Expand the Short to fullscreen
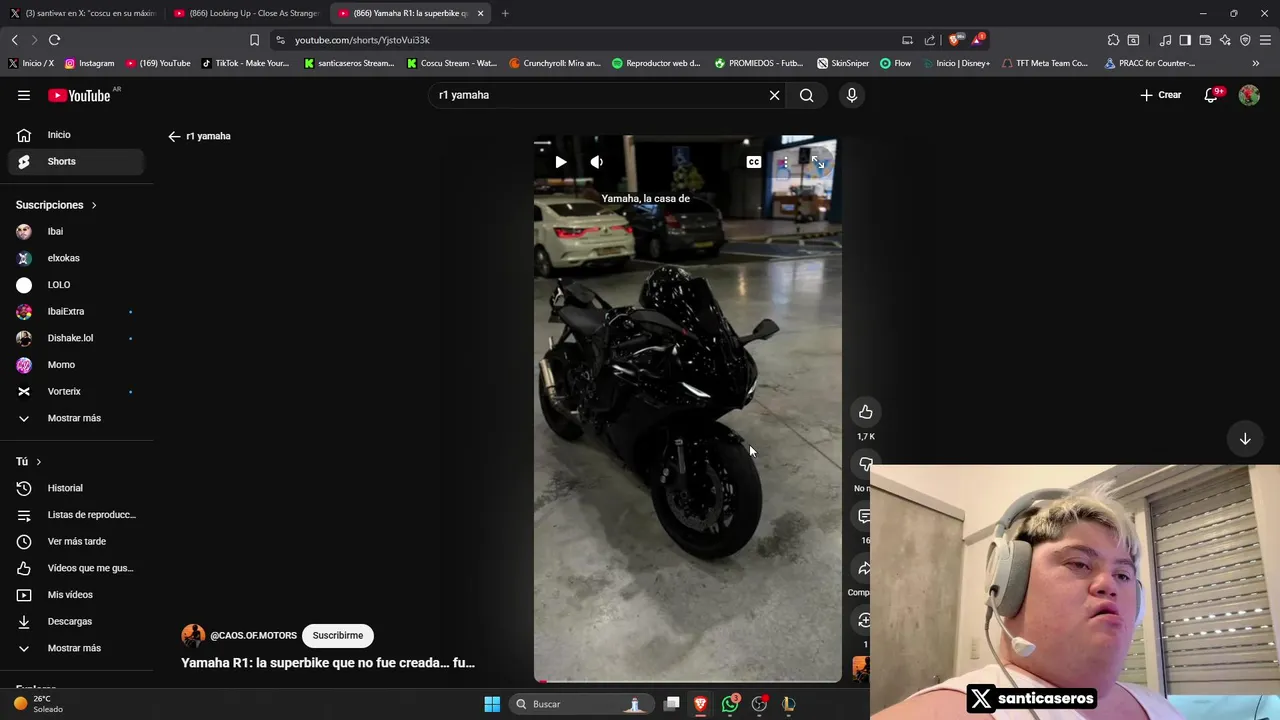Screen dimensions: 1280x720 coord(818,162)
